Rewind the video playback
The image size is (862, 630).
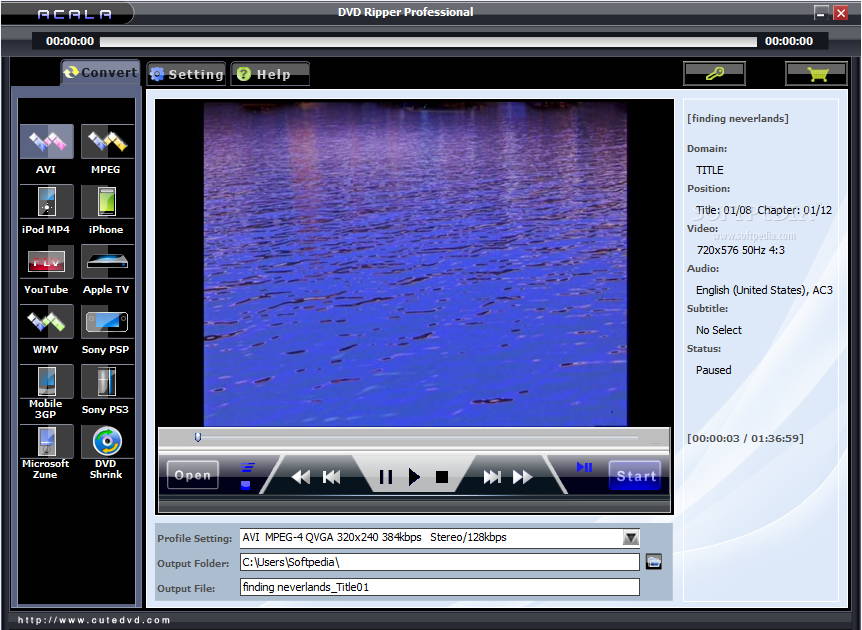tap(301, 477)
